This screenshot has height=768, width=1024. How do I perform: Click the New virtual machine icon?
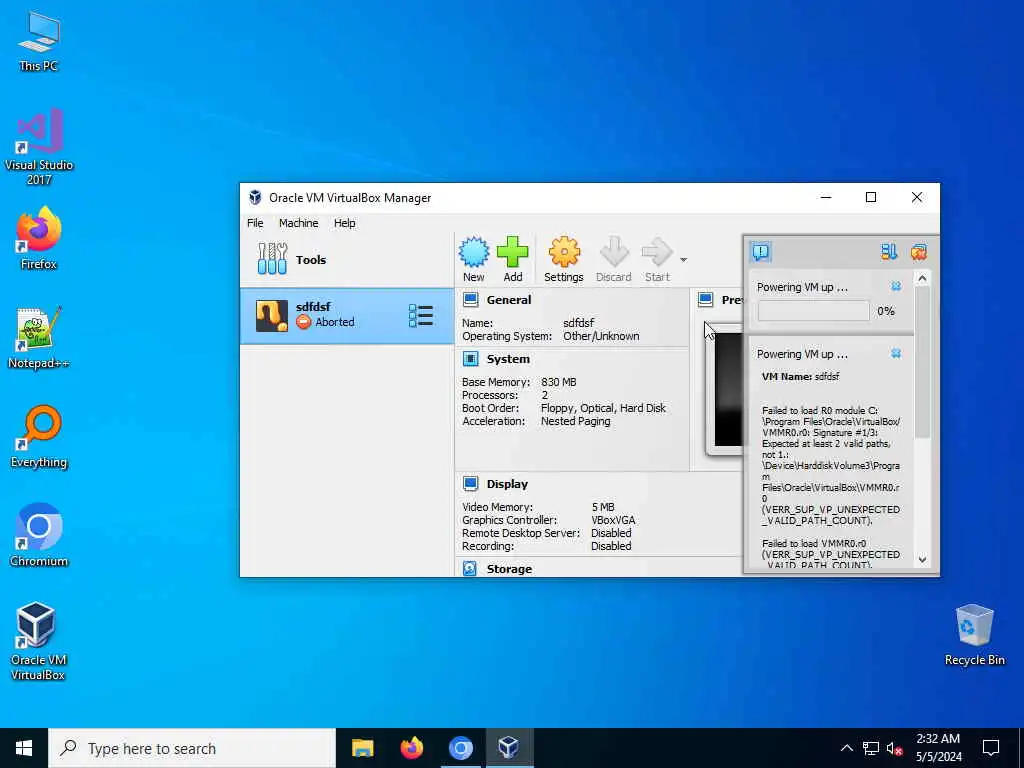pyautogui.click(x=473, y=253)
